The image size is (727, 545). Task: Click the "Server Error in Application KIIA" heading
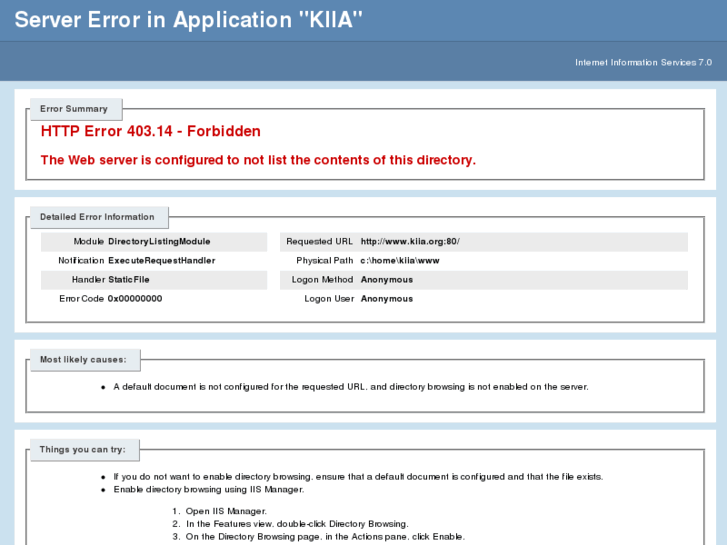point(188,20)
